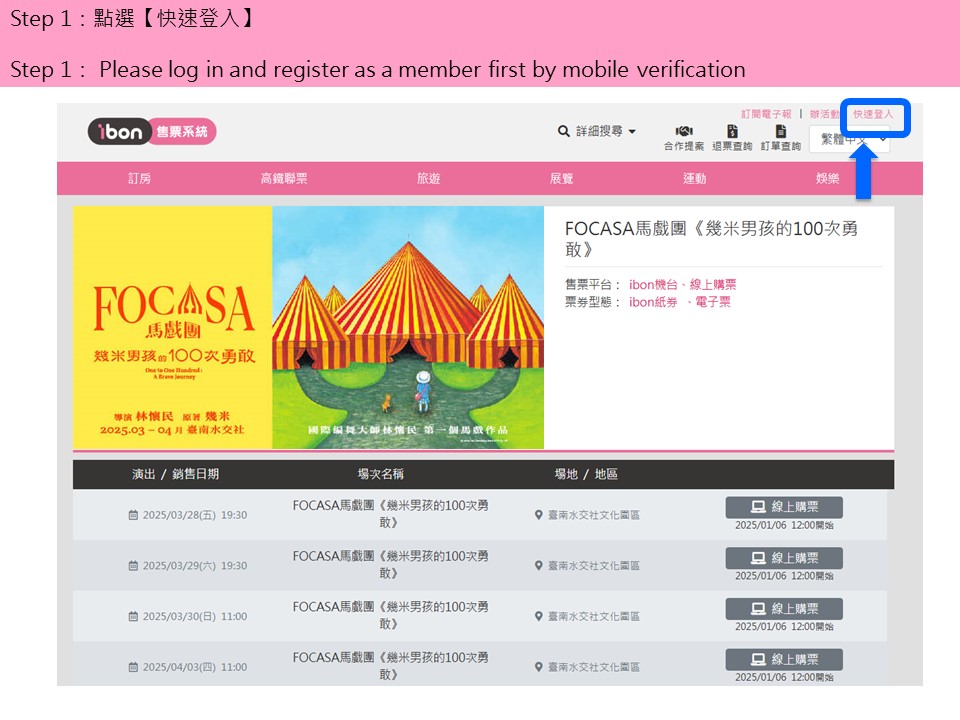960x720 pixels.
Task: Click the ibon機台 sales platform link
Action: tap(652, 285)
